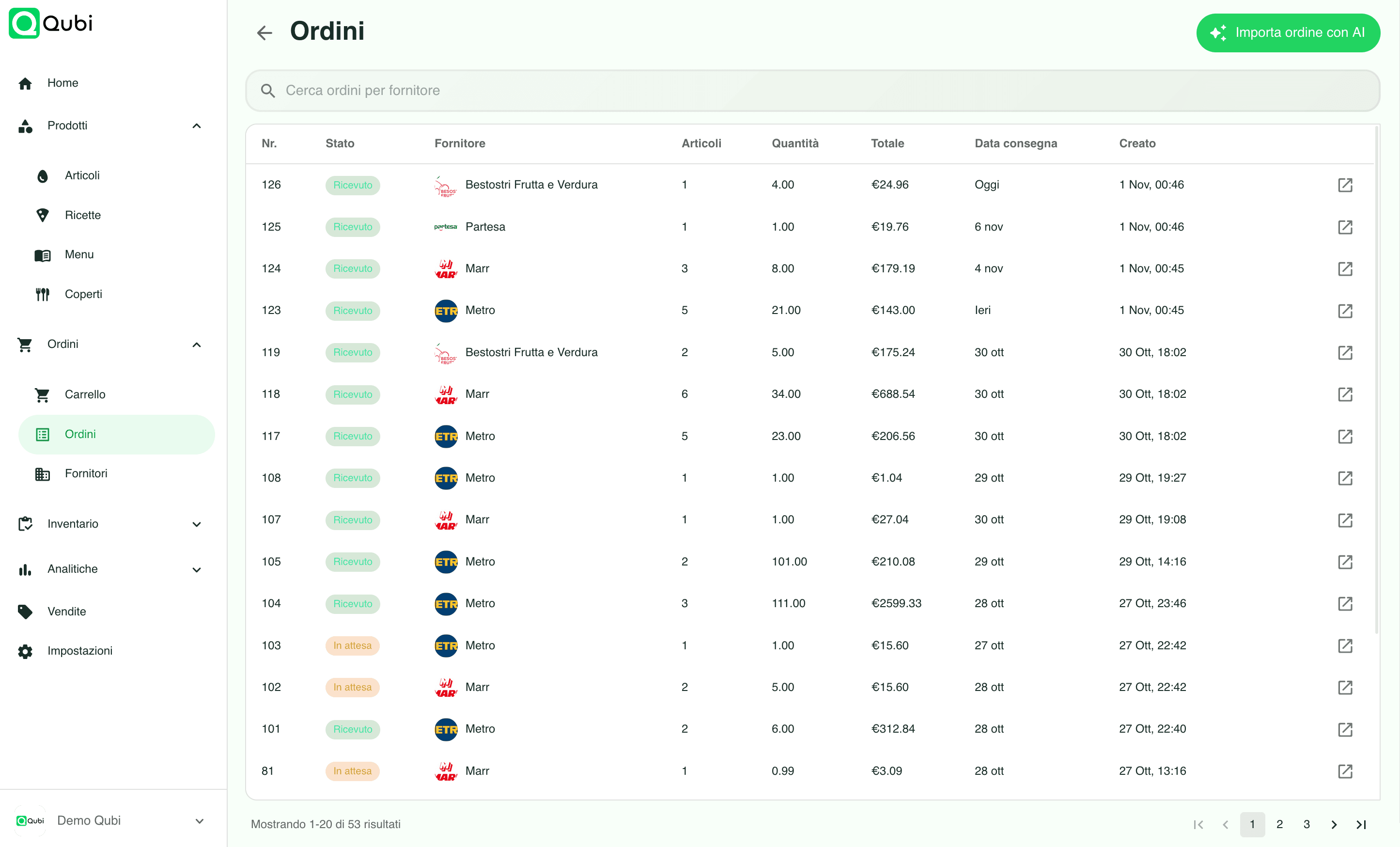Click the Qubi logo at top left
The height and width of the screenshot is (847, 1400).
pyautogui.click(x=50, y=23)
